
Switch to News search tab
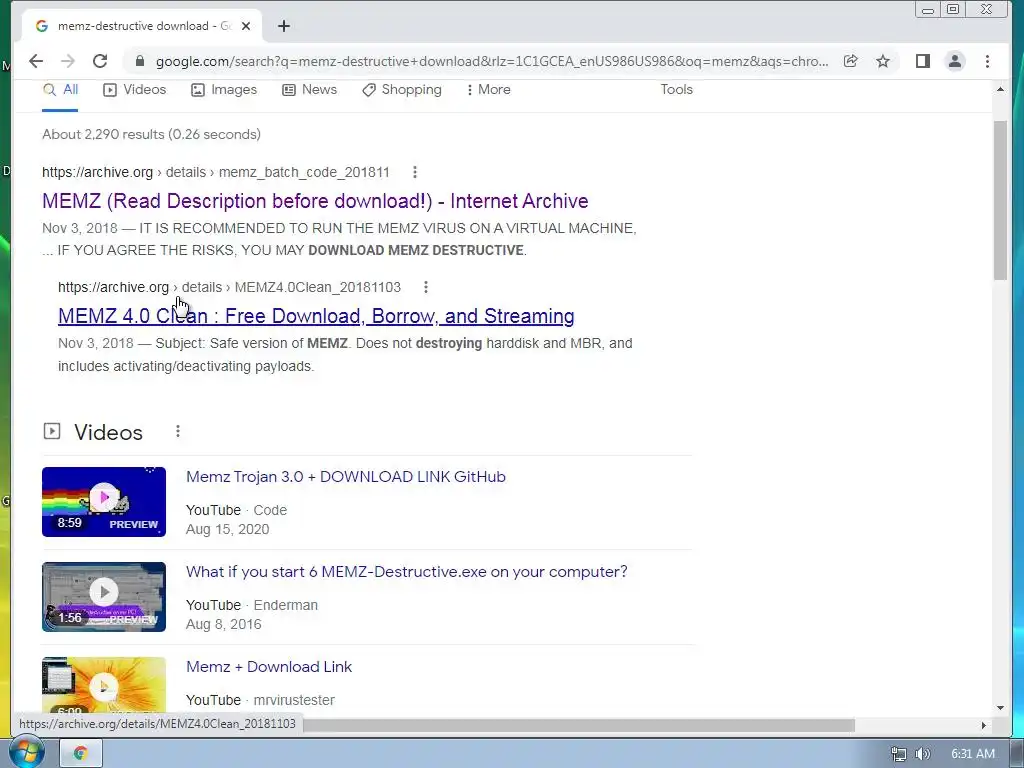310,90
